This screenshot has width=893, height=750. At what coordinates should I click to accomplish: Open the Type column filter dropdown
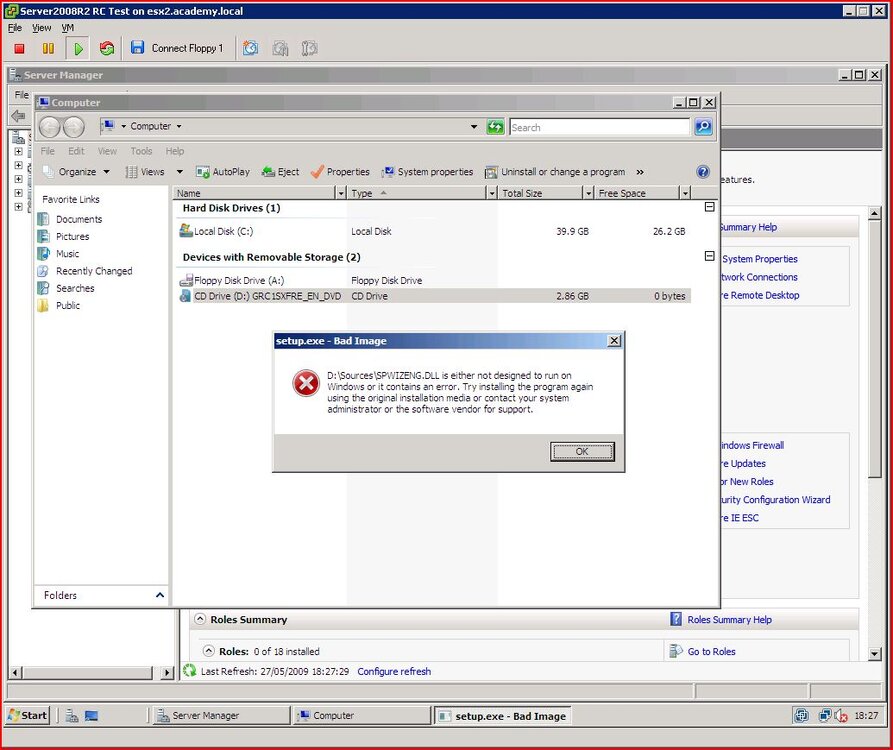[493, 194]
